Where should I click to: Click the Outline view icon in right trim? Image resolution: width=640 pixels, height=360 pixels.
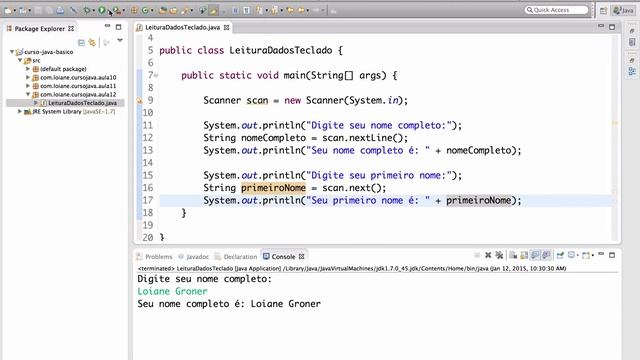click(632, 72)
